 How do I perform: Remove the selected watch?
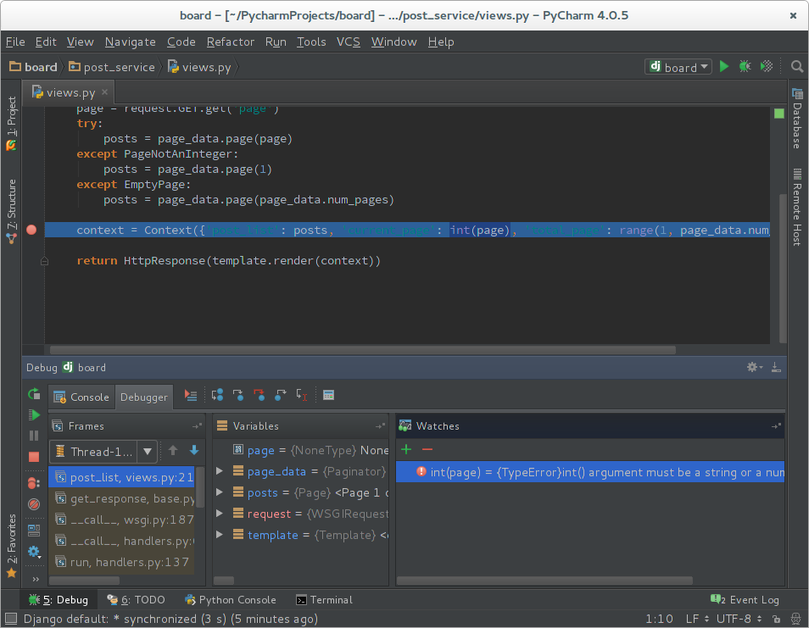click(427, 449)
